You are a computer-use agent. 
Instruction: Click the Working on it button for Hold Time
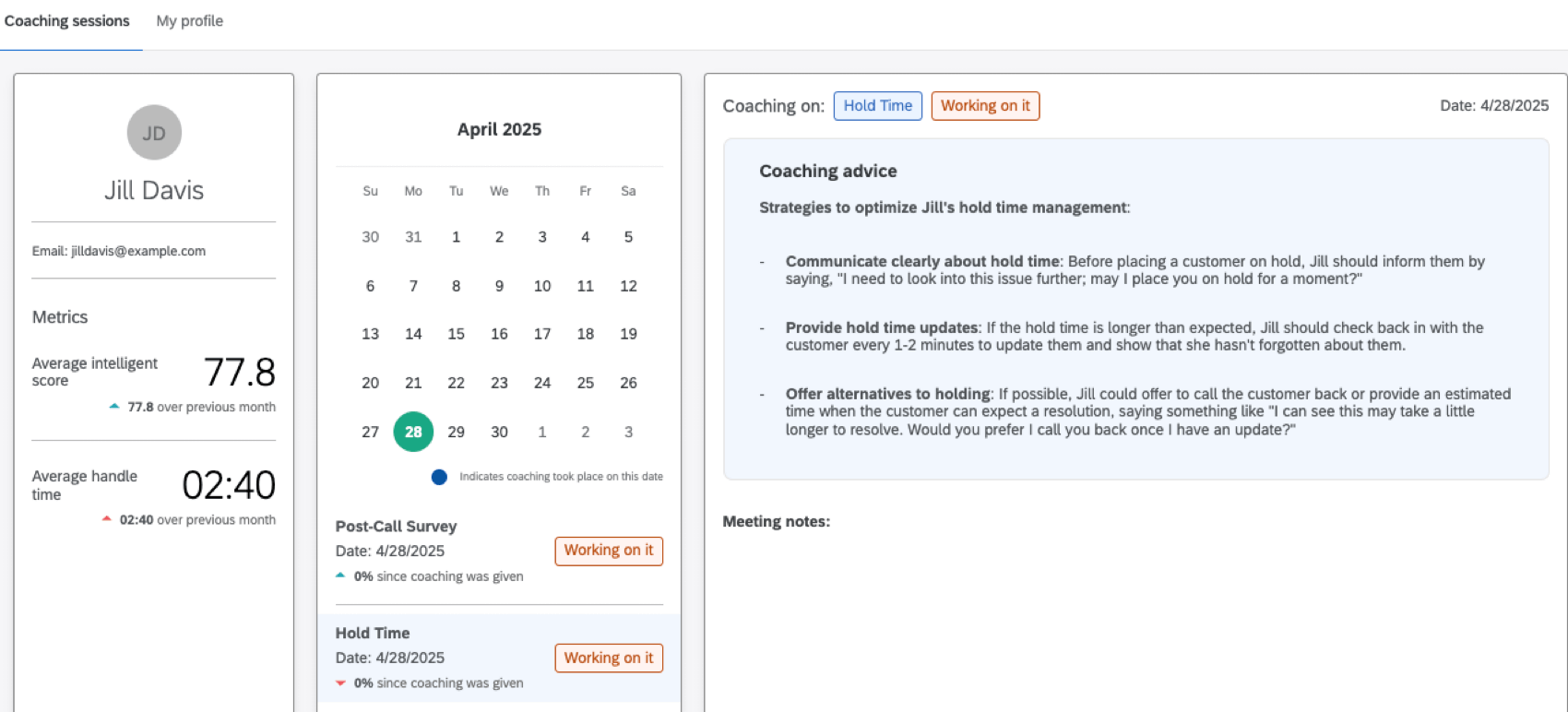[609, 657]
